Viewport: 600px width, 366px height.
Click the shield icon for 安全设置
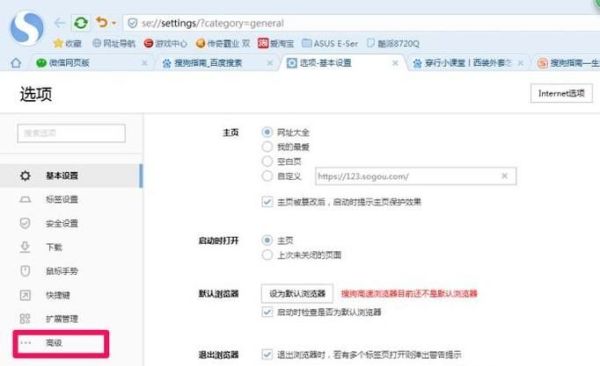pos(25,223)
